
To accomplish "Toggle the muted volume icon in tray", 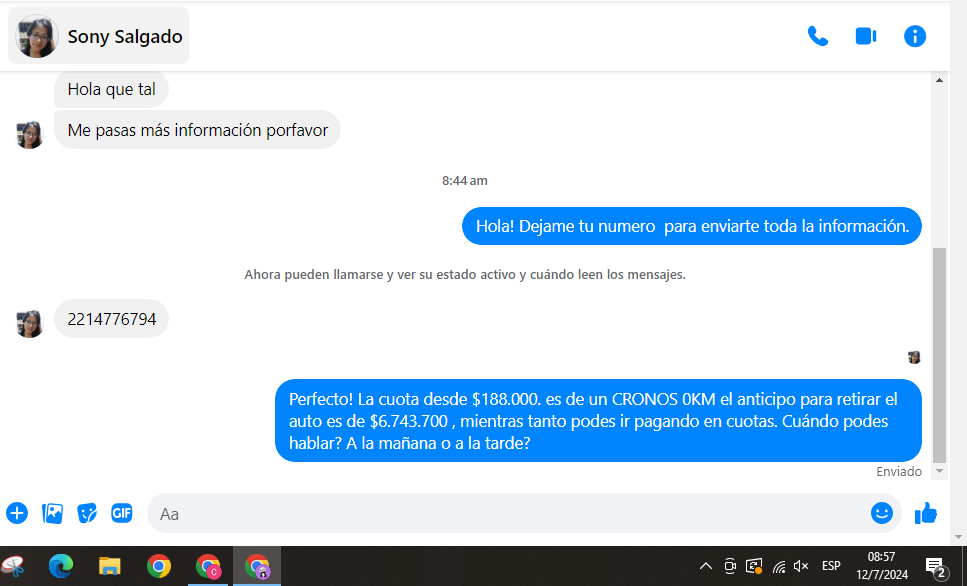I will (x=801, y=566).
